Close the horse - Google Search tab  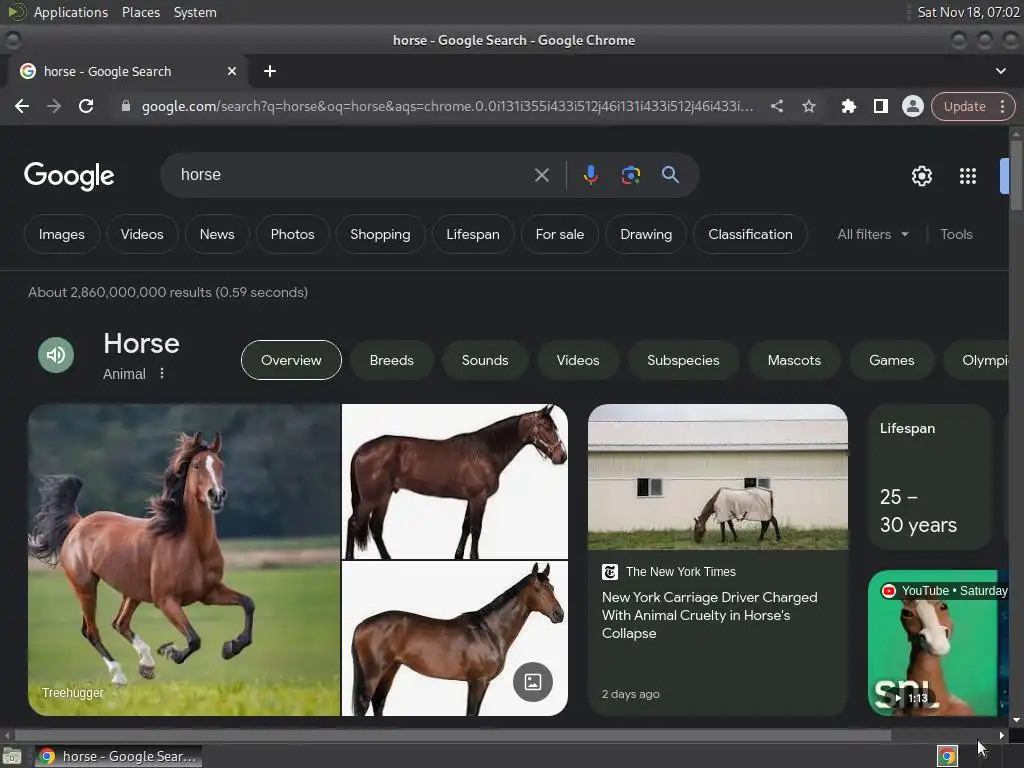(x=232, y=71)
